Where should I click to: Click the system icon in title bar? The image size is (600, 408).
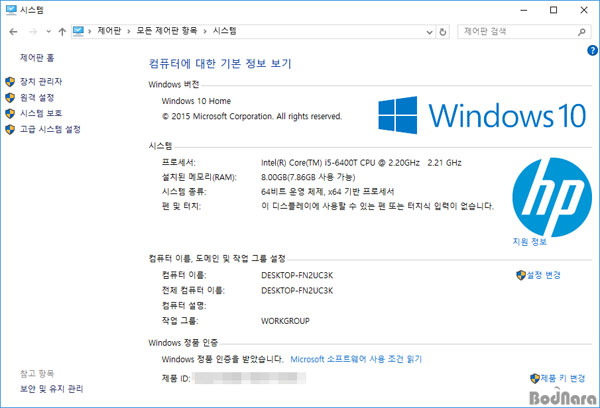tap(11, 10)
